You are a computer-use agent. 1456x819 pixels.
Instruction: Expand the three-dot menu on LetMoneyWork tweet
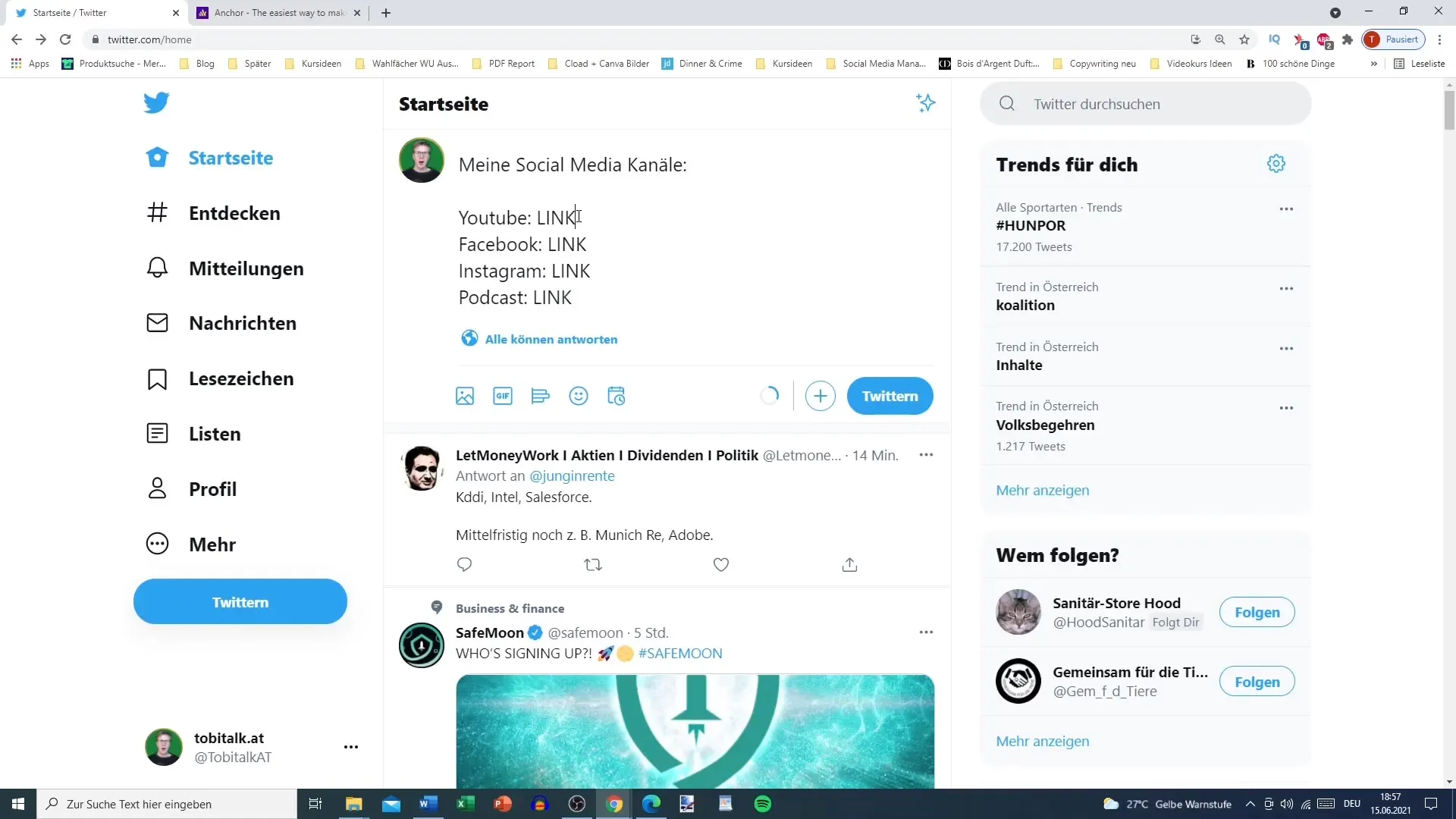925,455
